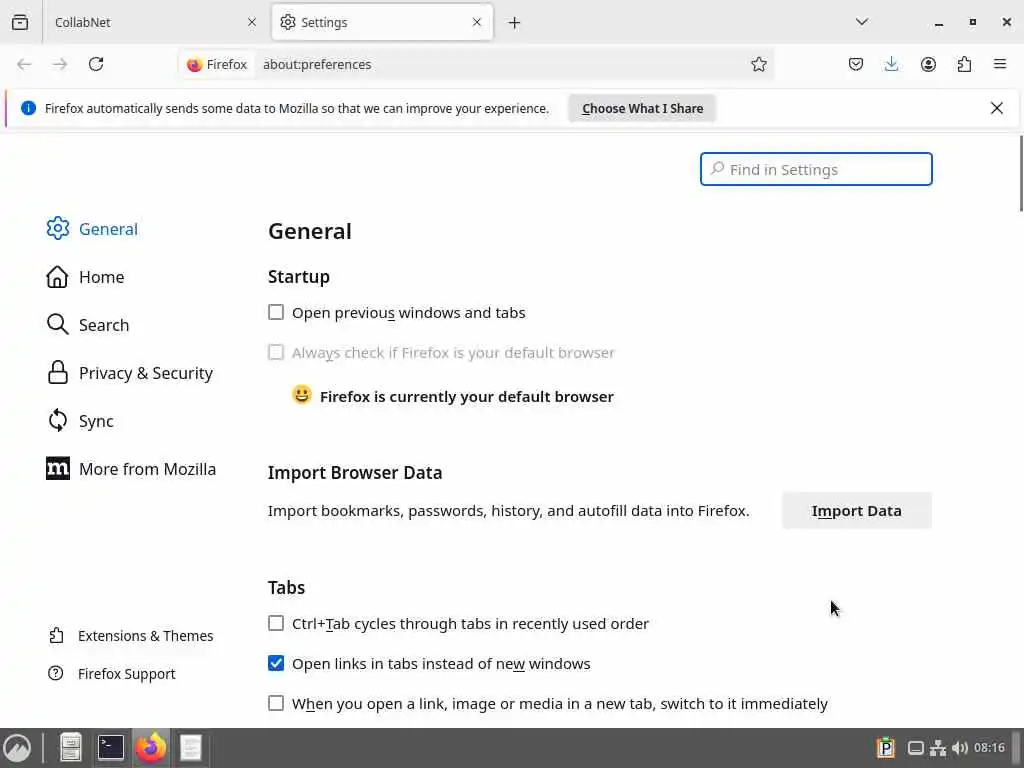Viewport: 1024px width, 768px height.
Task: Enable Ctrl+Tab cycles through tabs checkbox
Action: pos(276,623)
